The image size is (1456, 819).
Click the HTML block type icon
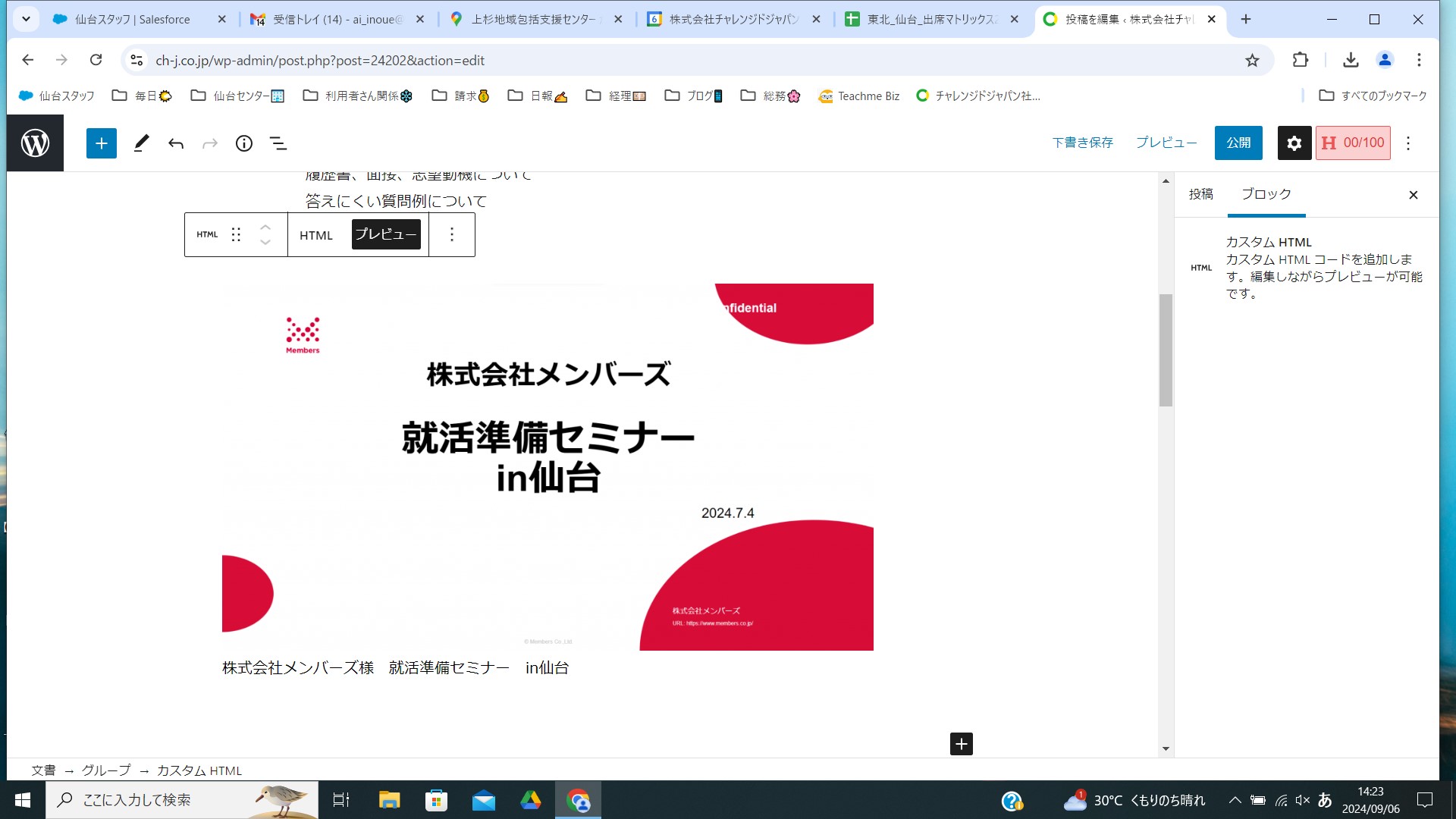[207, 234]
